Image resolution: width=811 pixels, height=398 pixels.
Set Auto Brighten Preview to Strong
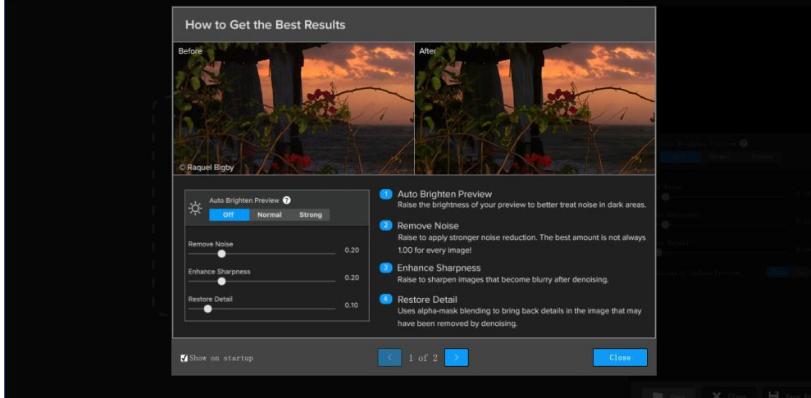pos(310,215)
